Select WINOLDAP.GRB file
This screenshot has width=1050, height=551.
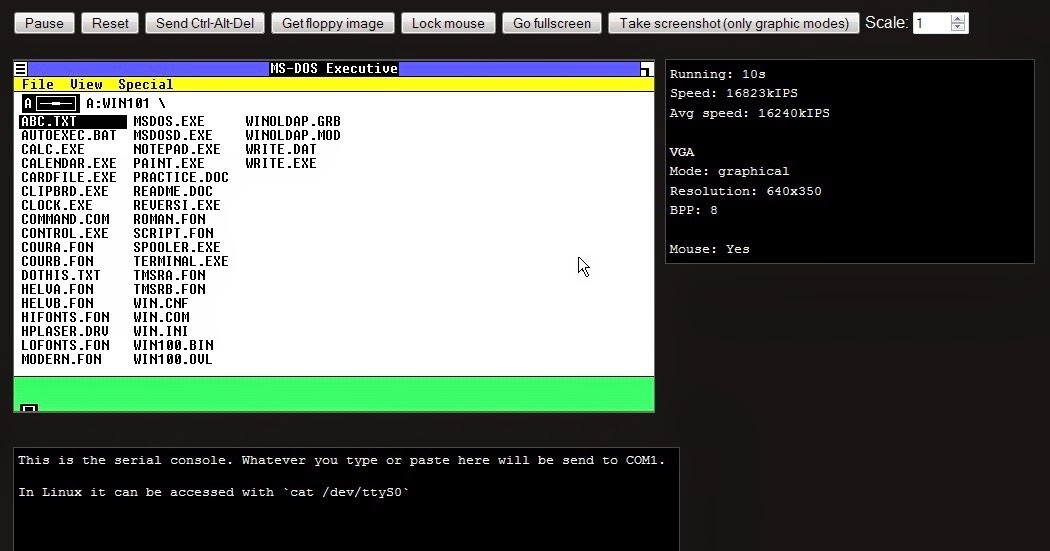click(x=293, y=121)
